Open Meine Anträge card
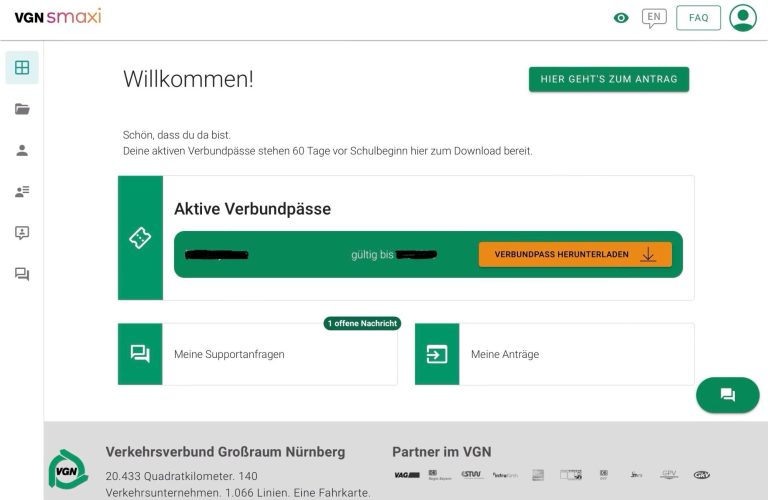This screenshot has width=768, height=500. click(x=554, y=354)
